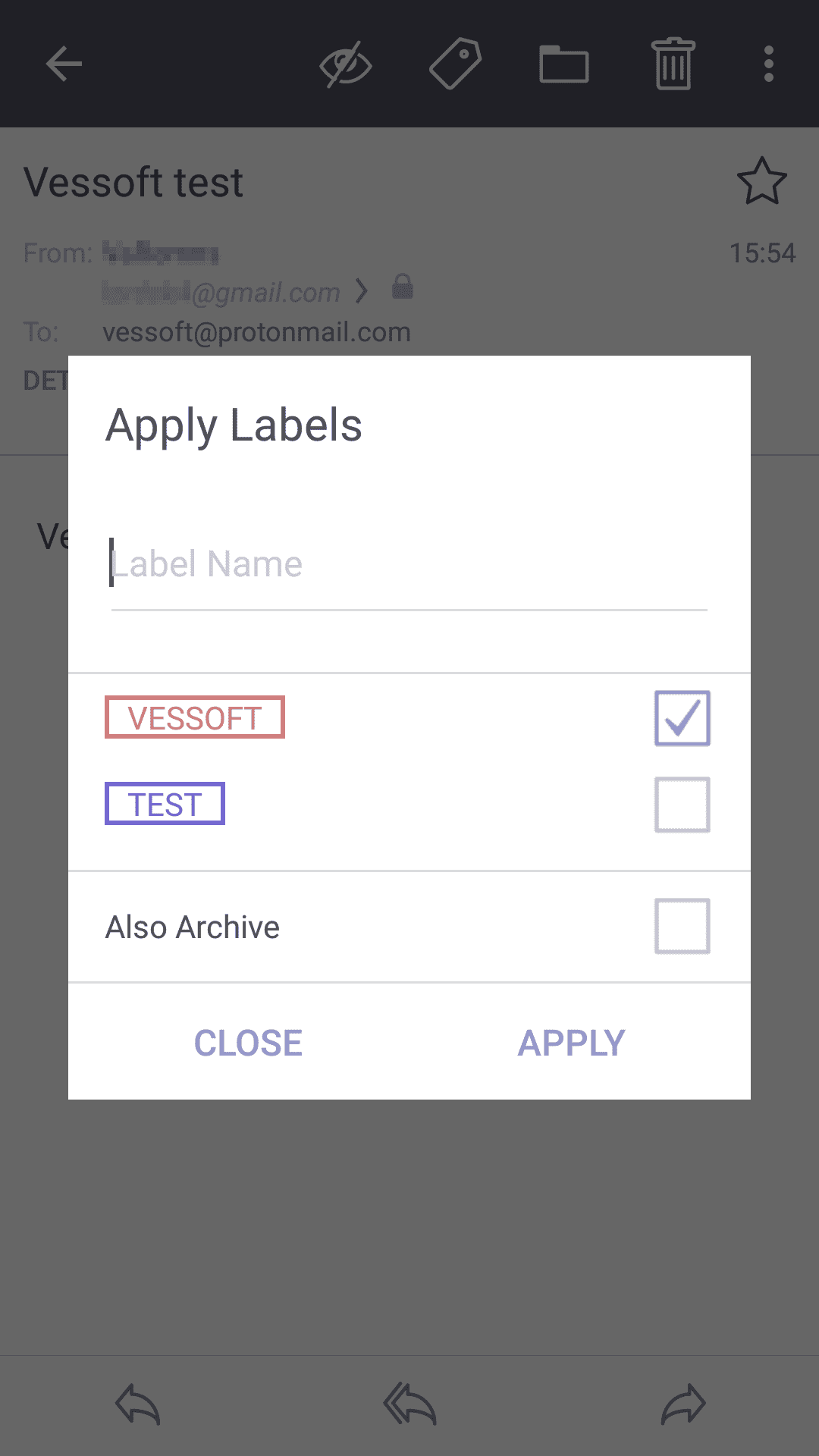
Task: Move message using folder icon
Action: [564, 64]
